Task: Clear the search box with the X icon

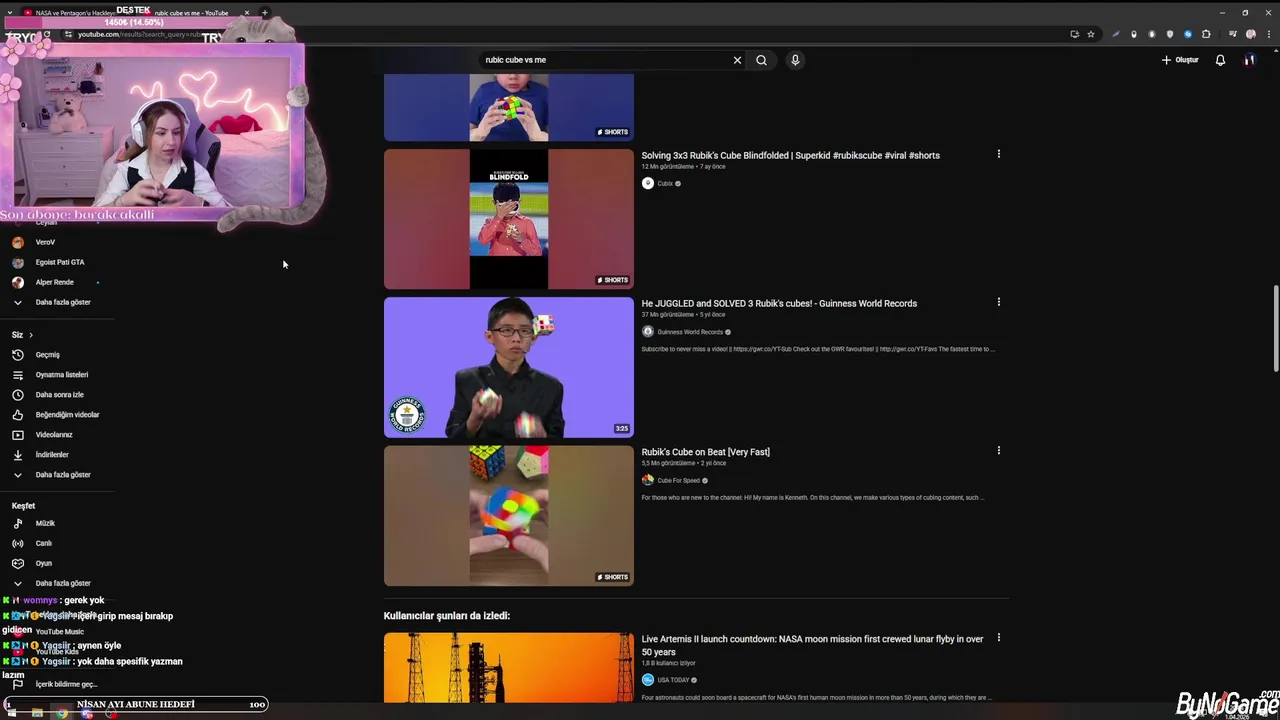Action: (x=737, y=60)
